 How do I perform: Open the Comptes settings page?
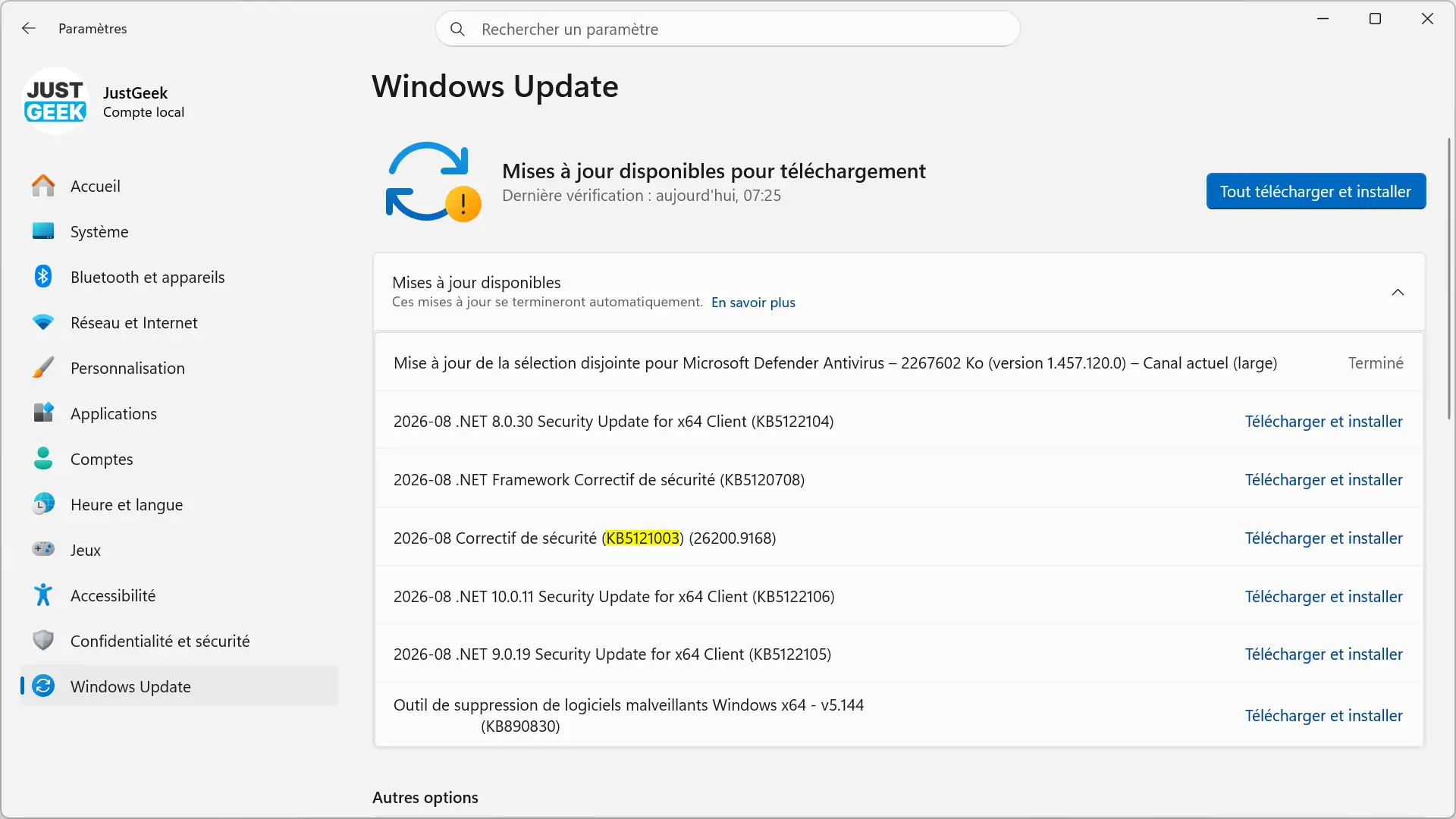pos(180,459)
